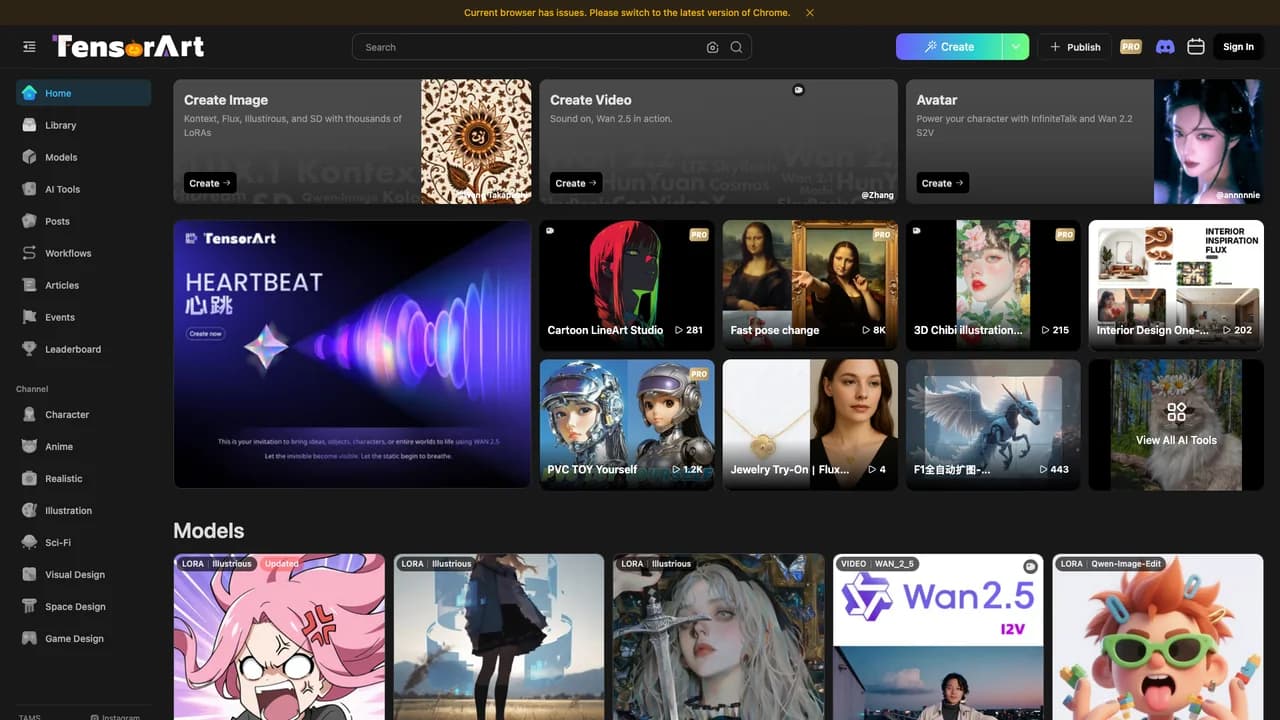Select the Illustration channel
The width and height of the screenshot is (1280, 720).
(x=83, y=510)
